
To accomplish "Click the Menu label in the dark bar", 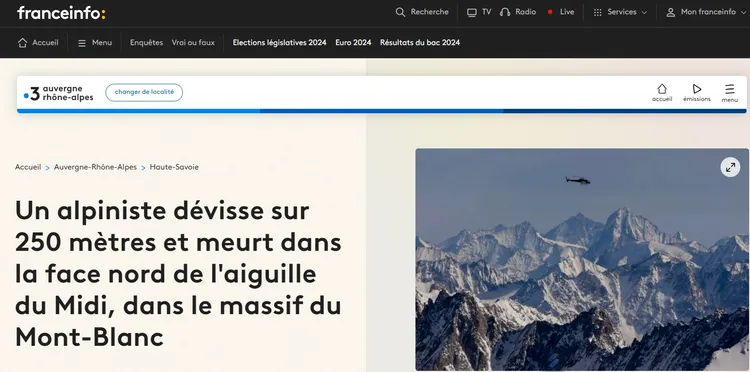I will 102,43.
